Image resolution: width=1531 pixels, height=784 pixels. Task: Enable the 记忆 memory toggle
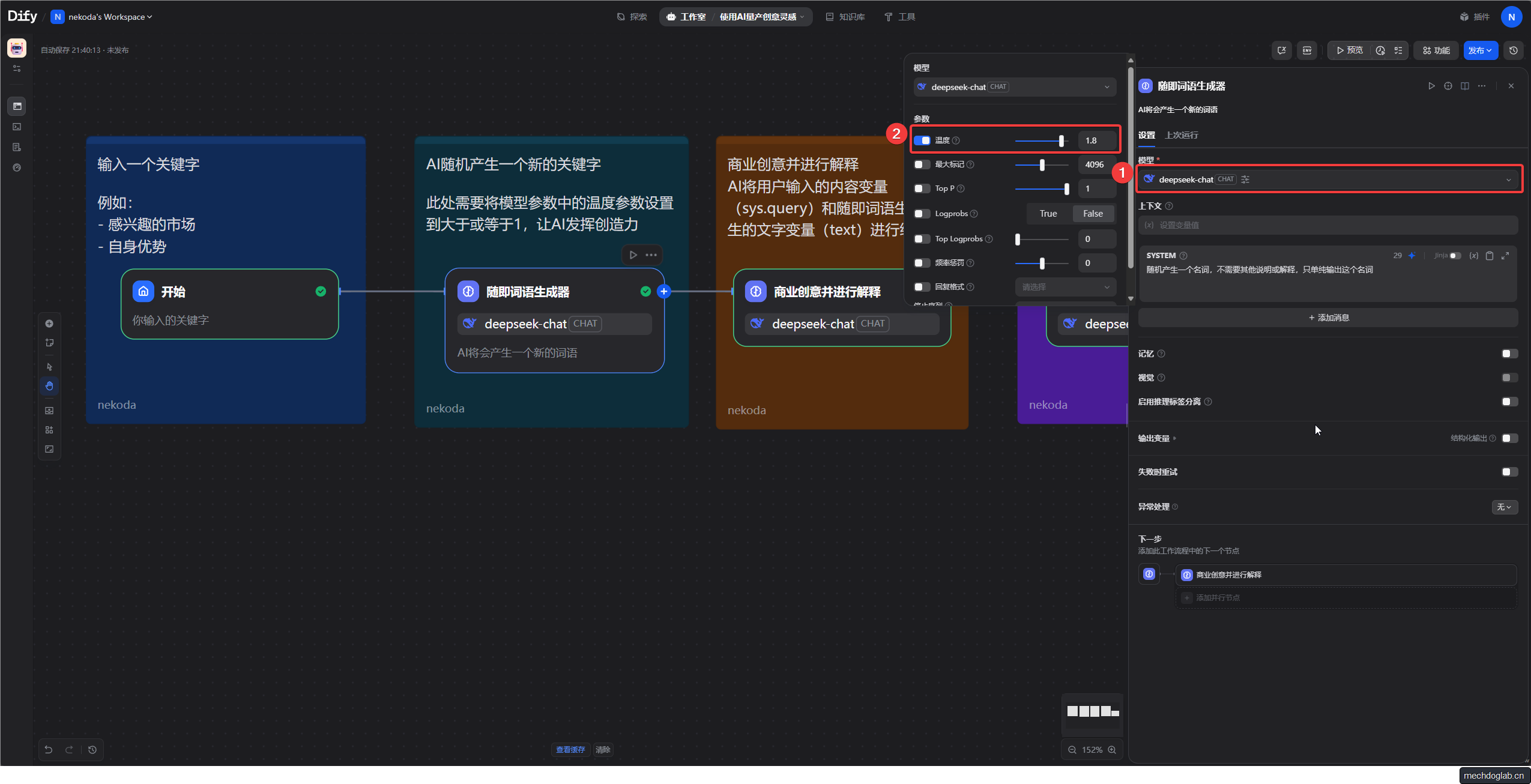tap(1509, 354)
